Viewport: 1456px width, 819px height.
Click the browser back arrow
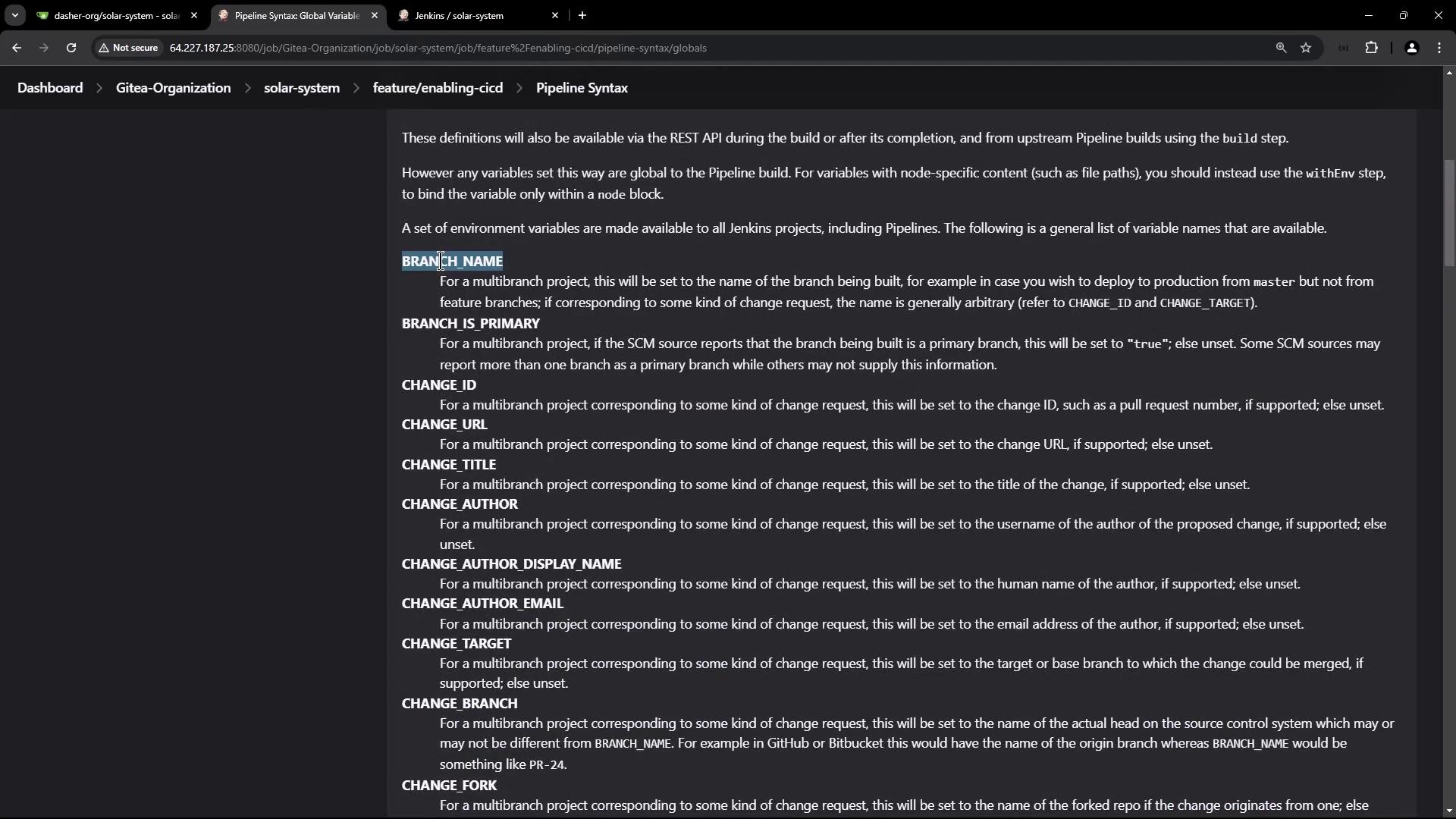tap(17, 48)
